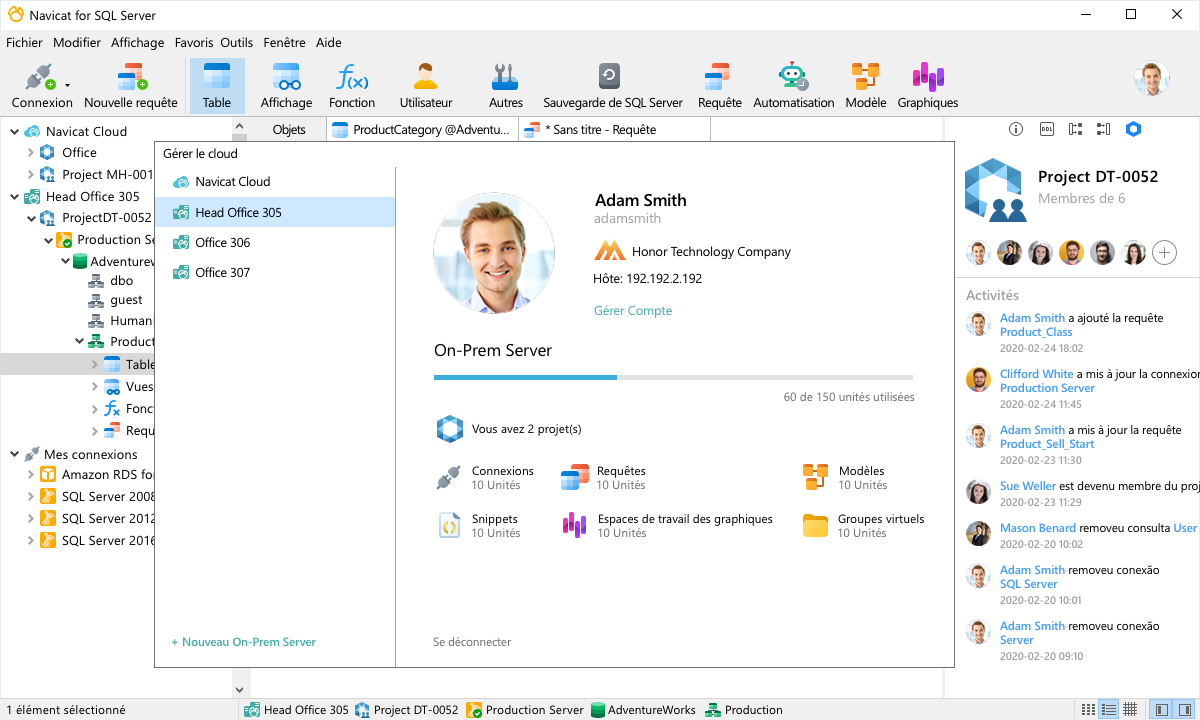The width and height of the screenshot is (1200, 720).
Task: Collapse the Head Office 305 tree node
Action: 14,197
